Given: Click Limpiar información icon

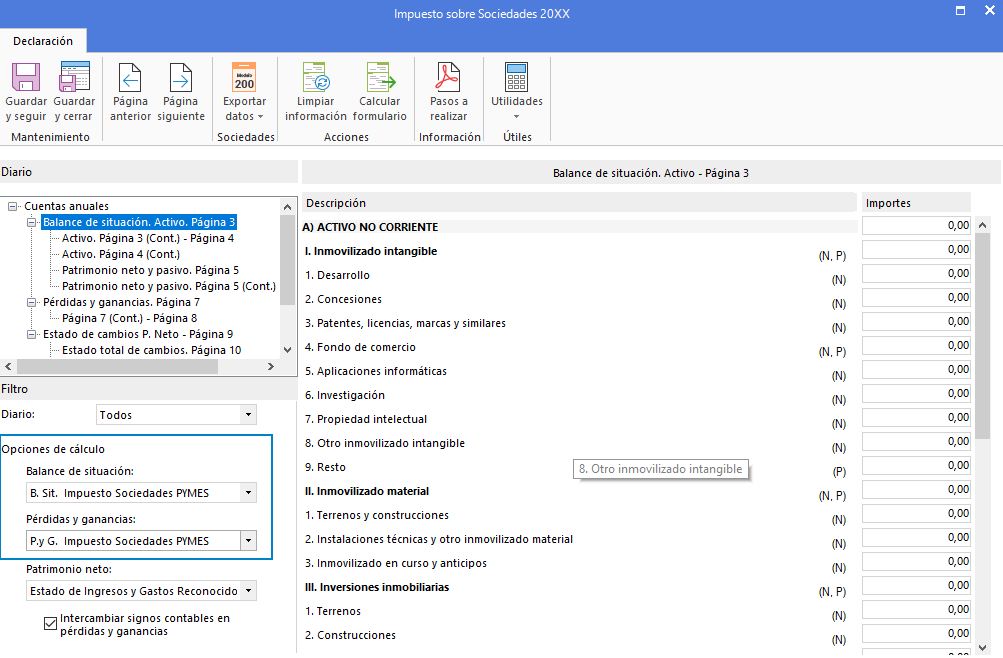Looking at the screenshot, I should pyautogui.click(x=315, y=77).
